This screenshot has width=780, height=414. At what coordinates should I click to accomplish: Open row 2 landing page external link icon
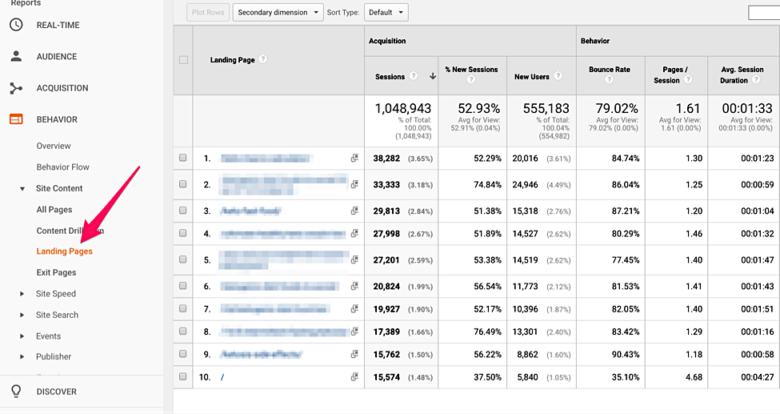point(354,184)
